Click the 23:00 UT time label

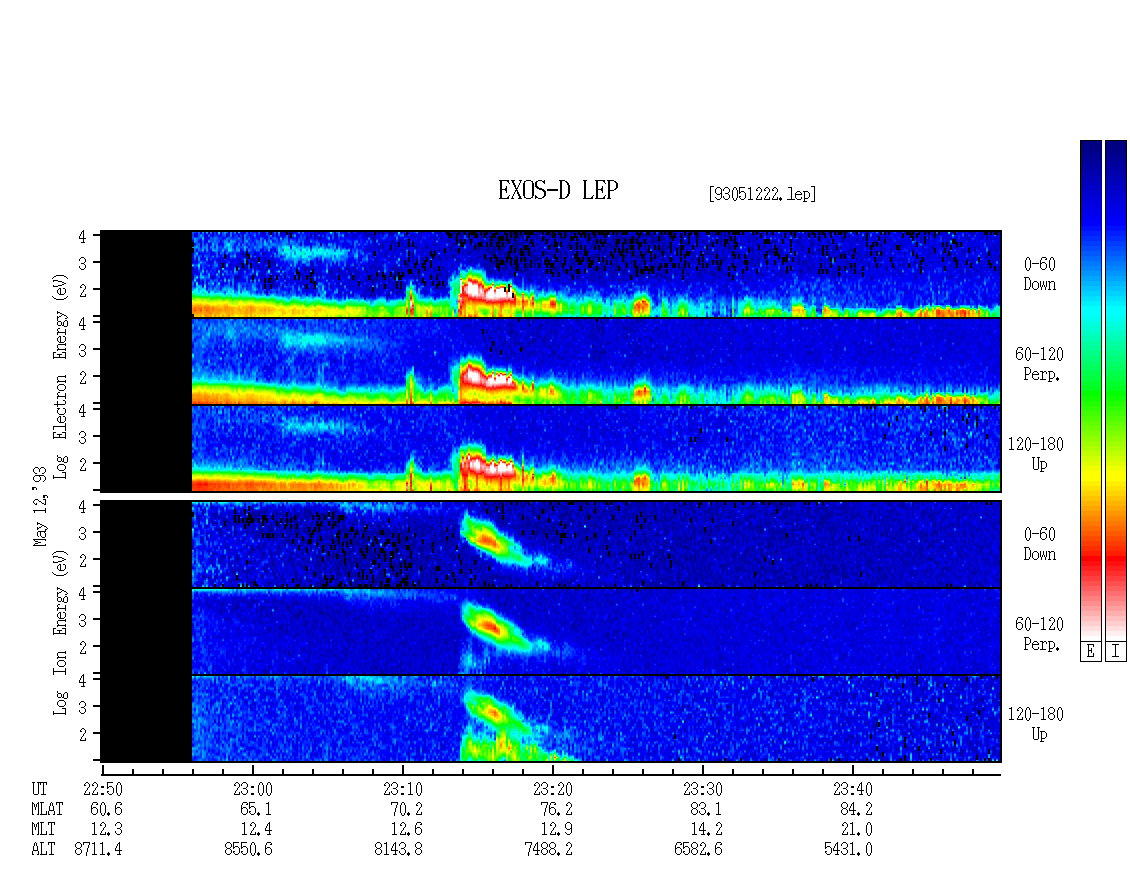tap(253, 789)
